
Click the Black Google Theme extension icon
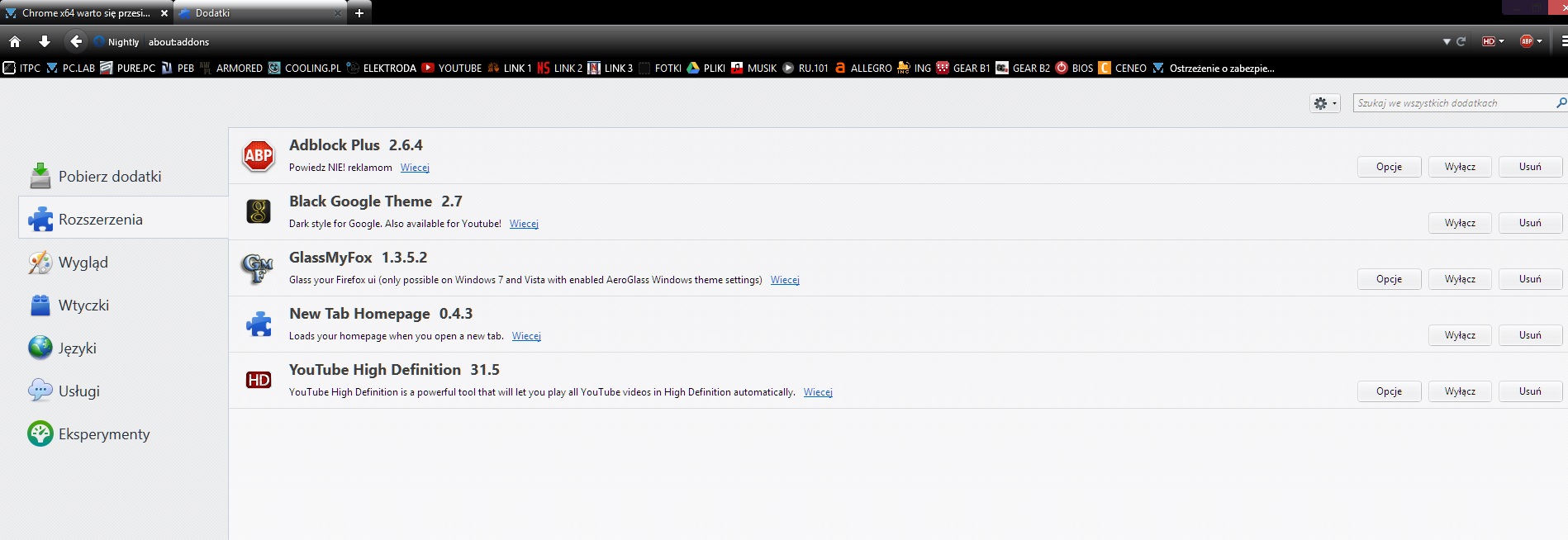point(259,211)
